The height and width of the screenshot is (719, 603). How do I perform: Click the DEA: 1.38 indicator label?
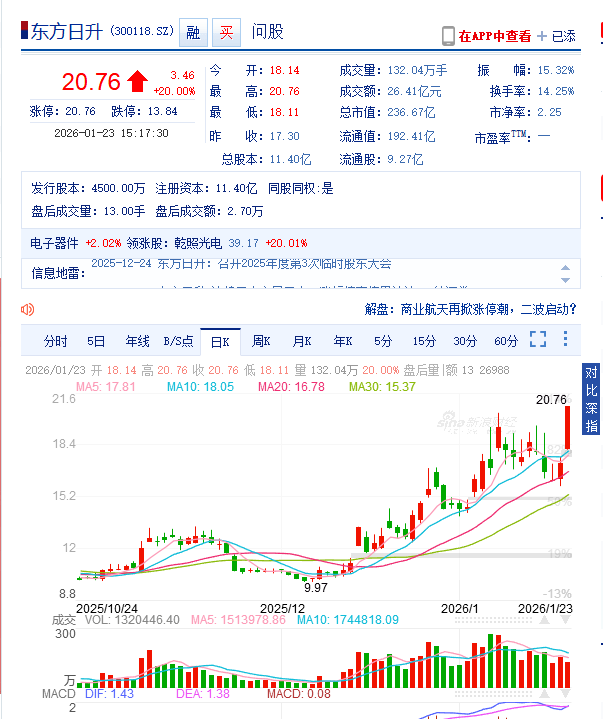[x=203, y=693]
